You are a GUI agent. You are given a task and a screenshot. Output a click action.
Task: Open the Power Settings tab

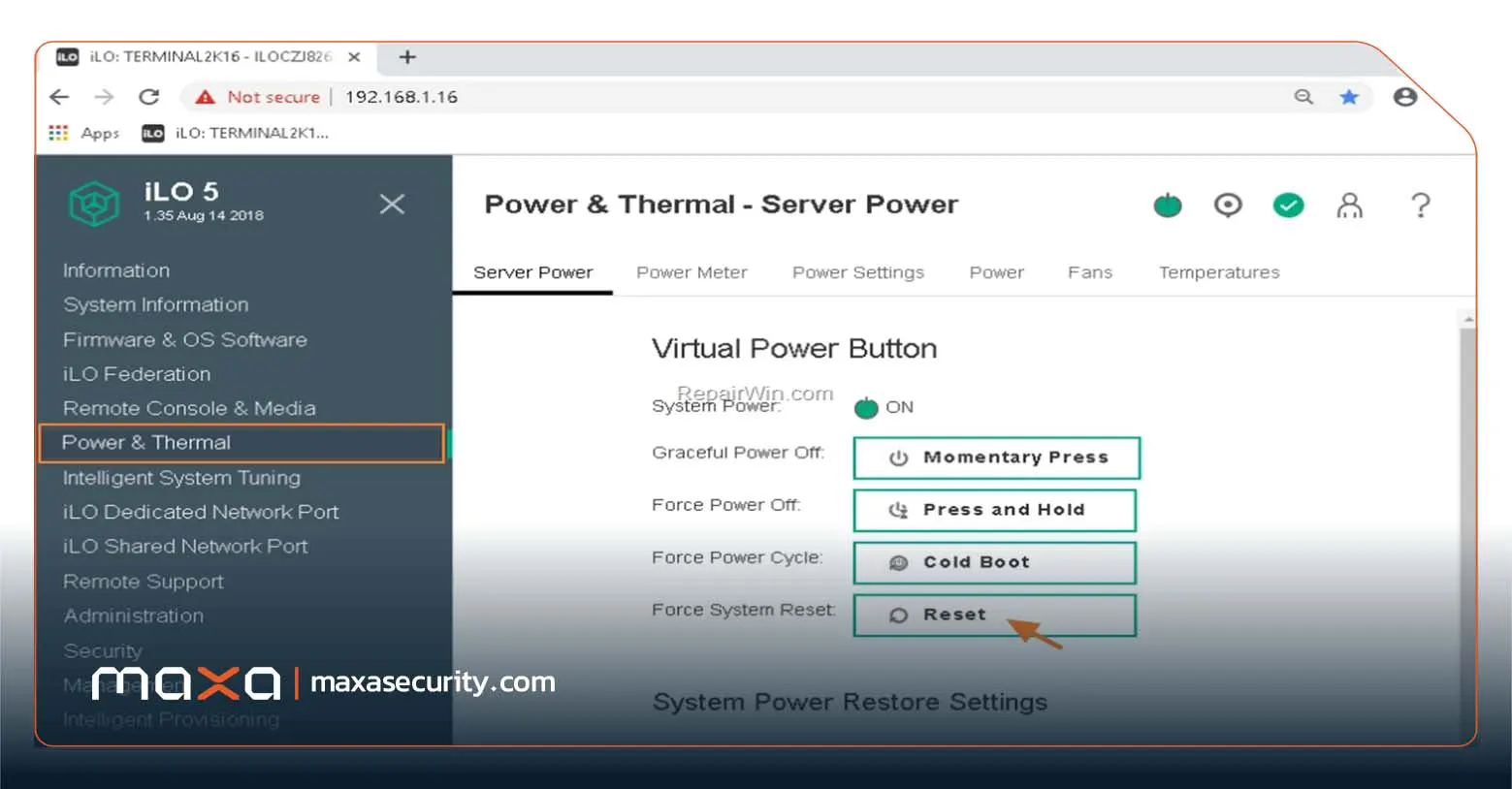coord(858,272)
